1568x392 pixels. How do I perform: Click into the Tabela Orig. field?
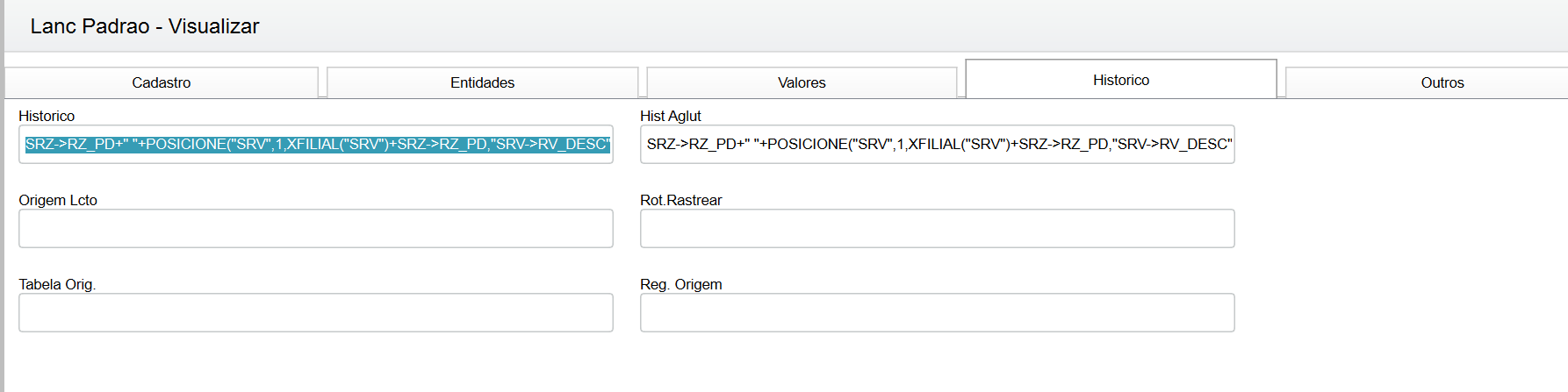(x=316, y=313)
